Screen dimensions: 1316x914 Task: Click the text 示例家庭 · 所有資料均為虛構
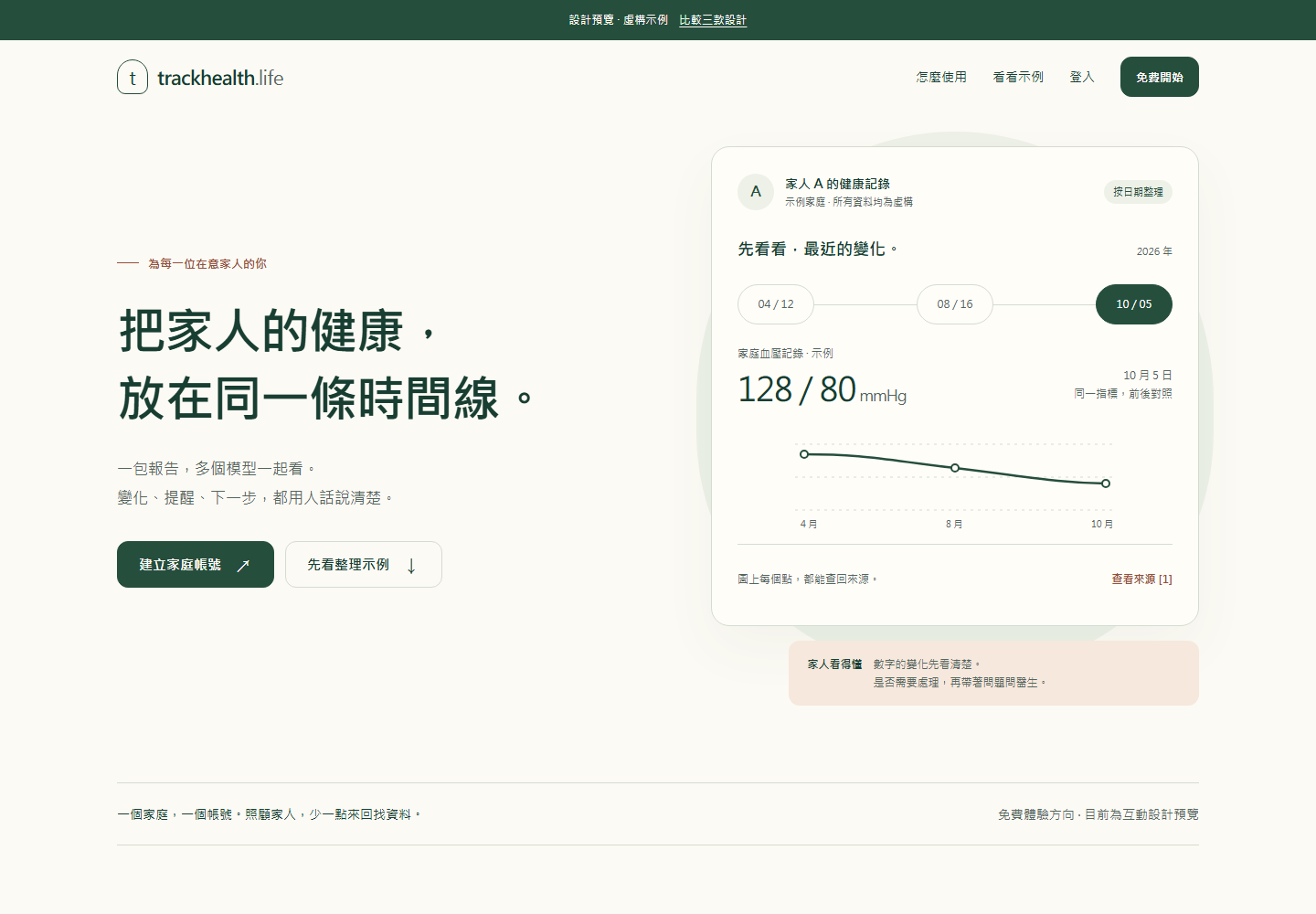(x=849, y=202)
